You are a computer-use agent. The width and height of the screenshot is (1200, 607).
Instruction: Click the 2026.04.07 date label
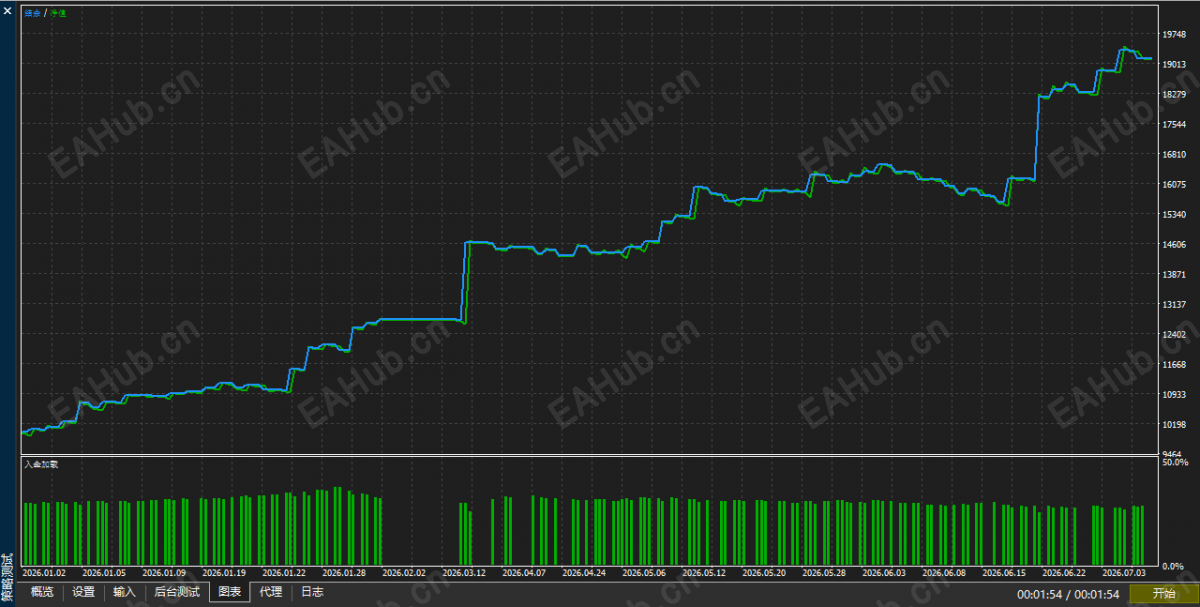click(524, 573)
